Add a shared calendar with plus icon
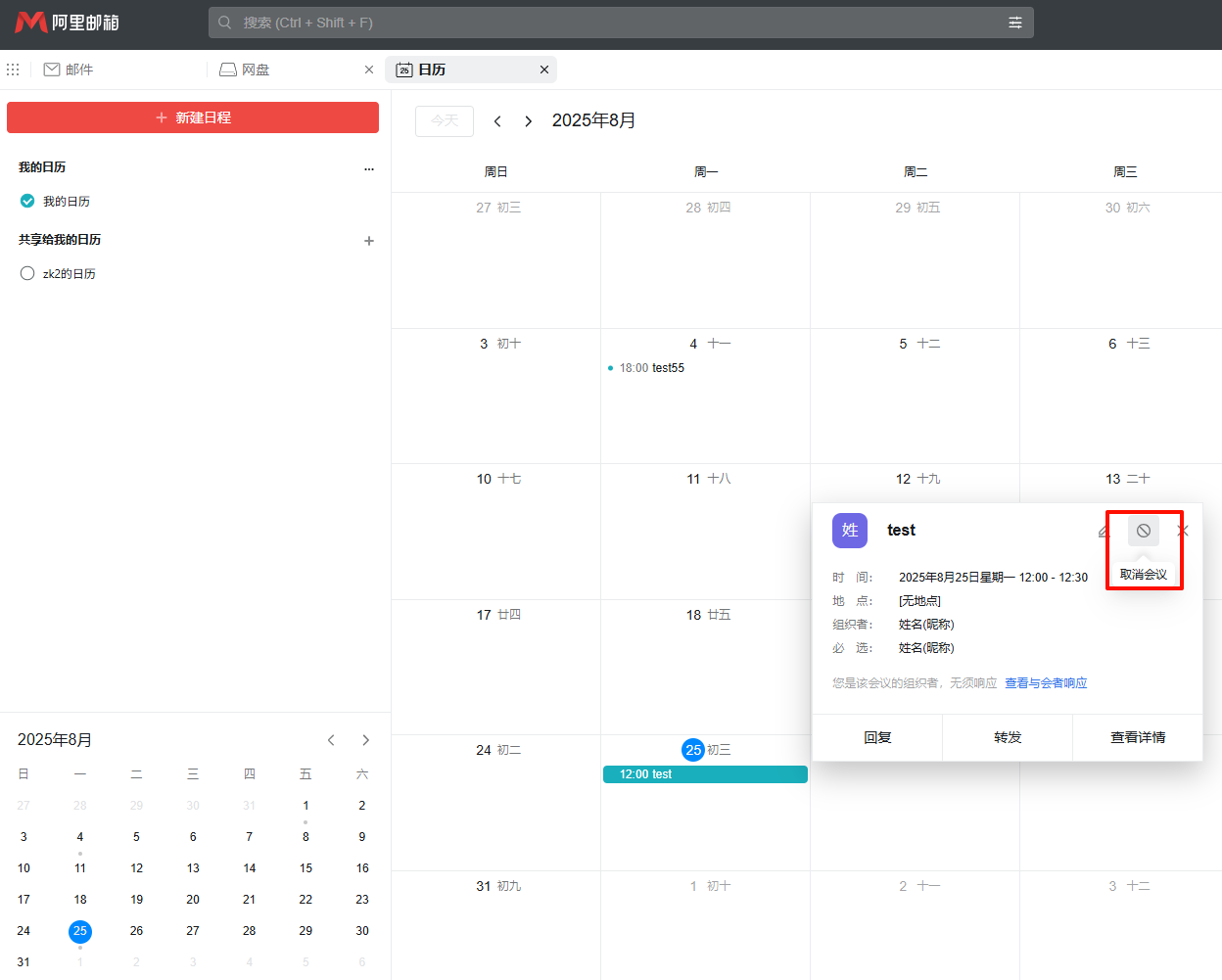1222x980 pixels. point(369,241)
